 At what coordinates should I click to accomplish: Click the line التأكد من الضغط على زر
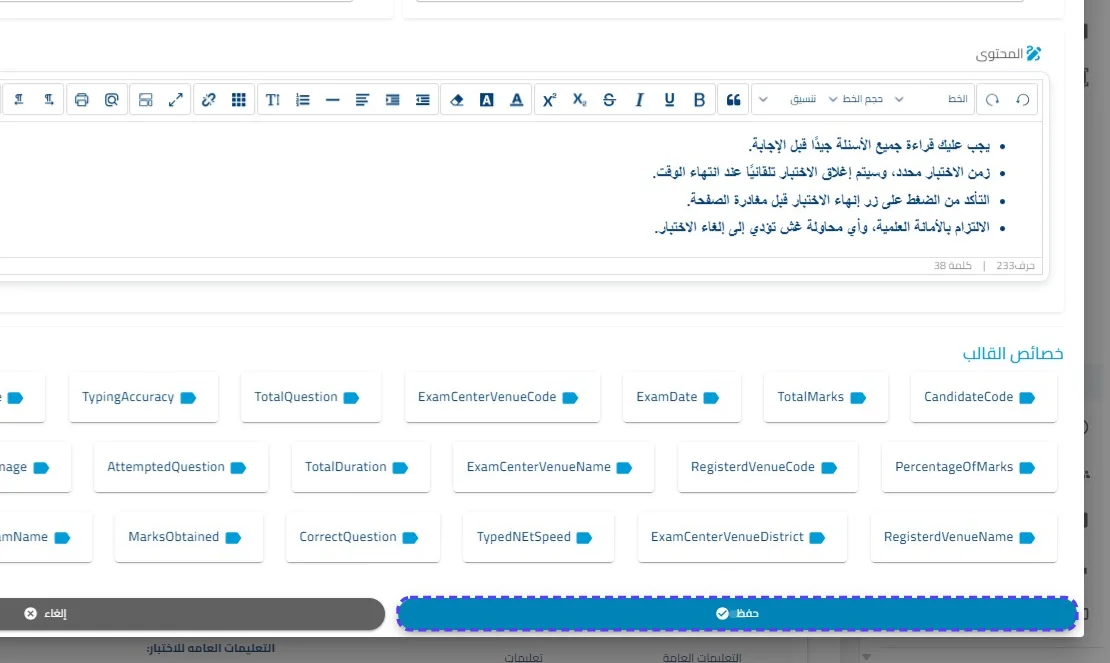click(x=838, y=200)
